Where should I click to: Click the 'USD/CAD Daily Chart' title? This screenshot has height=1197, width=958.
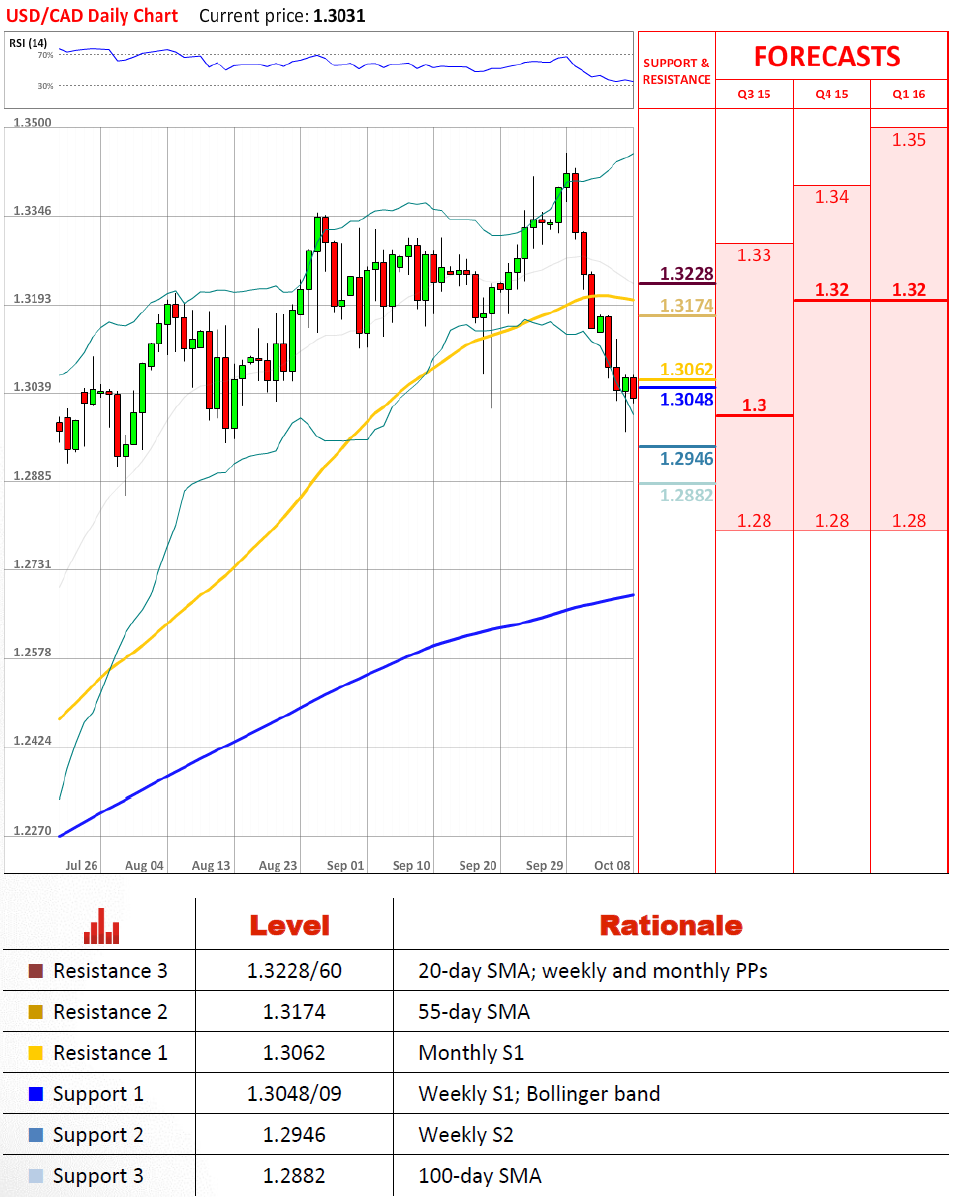[92, 16]
